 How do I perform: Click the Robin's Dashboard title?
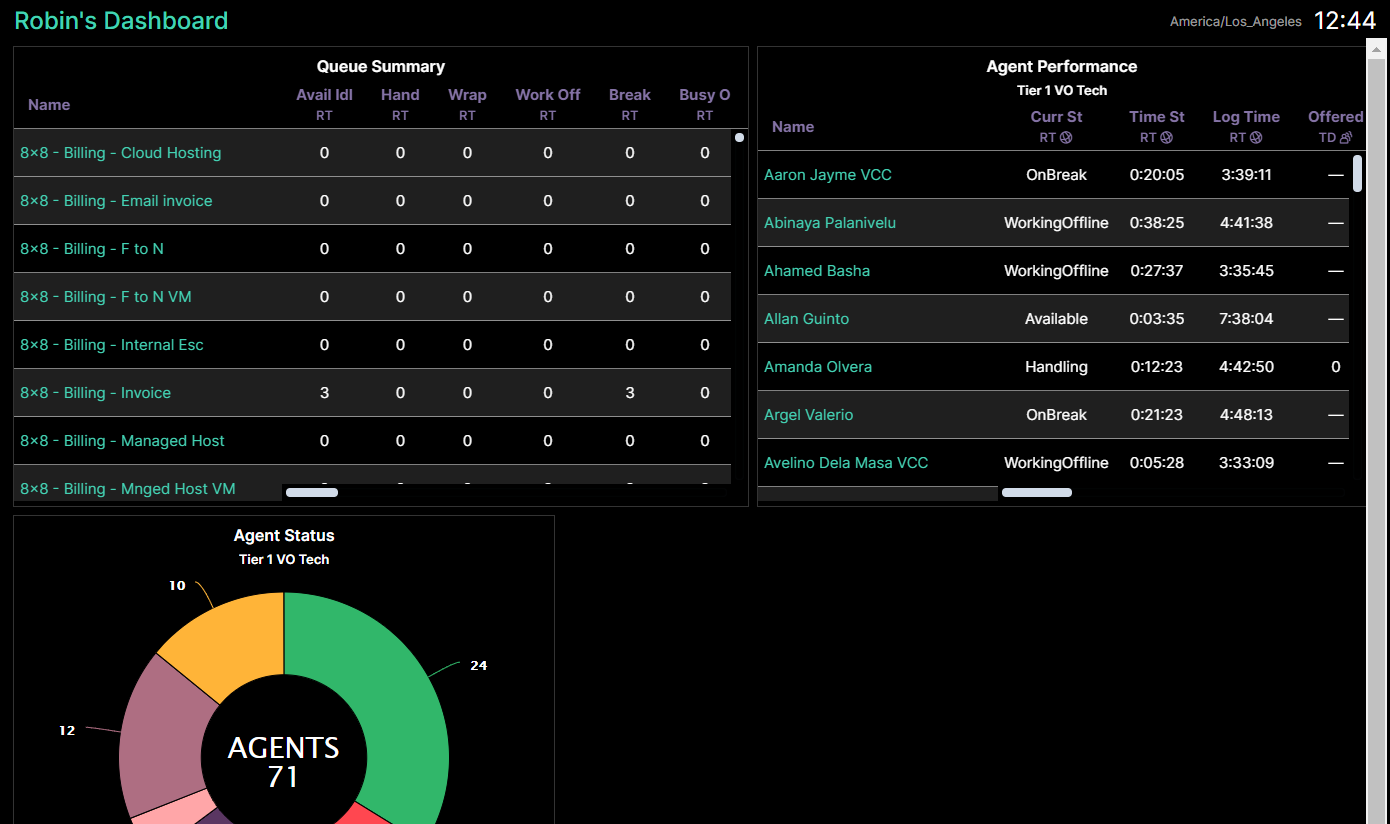(121, 20)
